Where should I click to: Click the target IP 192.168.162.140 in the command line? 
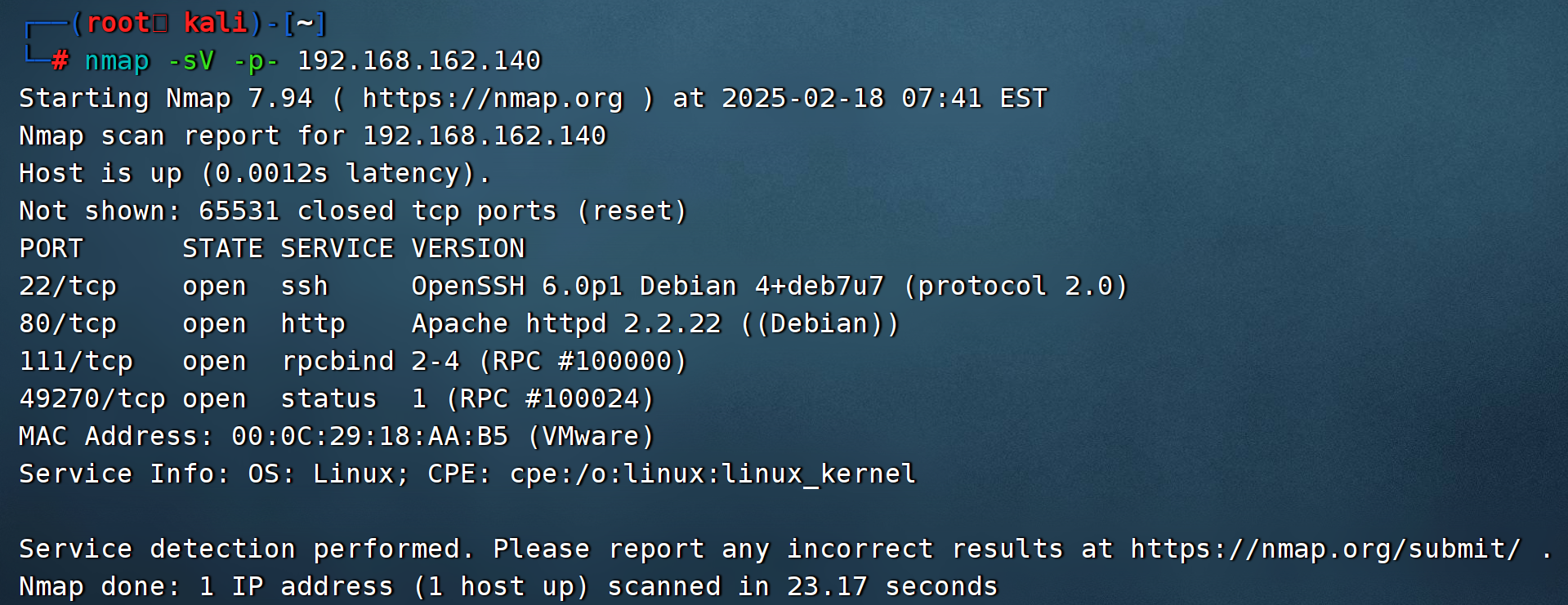418,61
